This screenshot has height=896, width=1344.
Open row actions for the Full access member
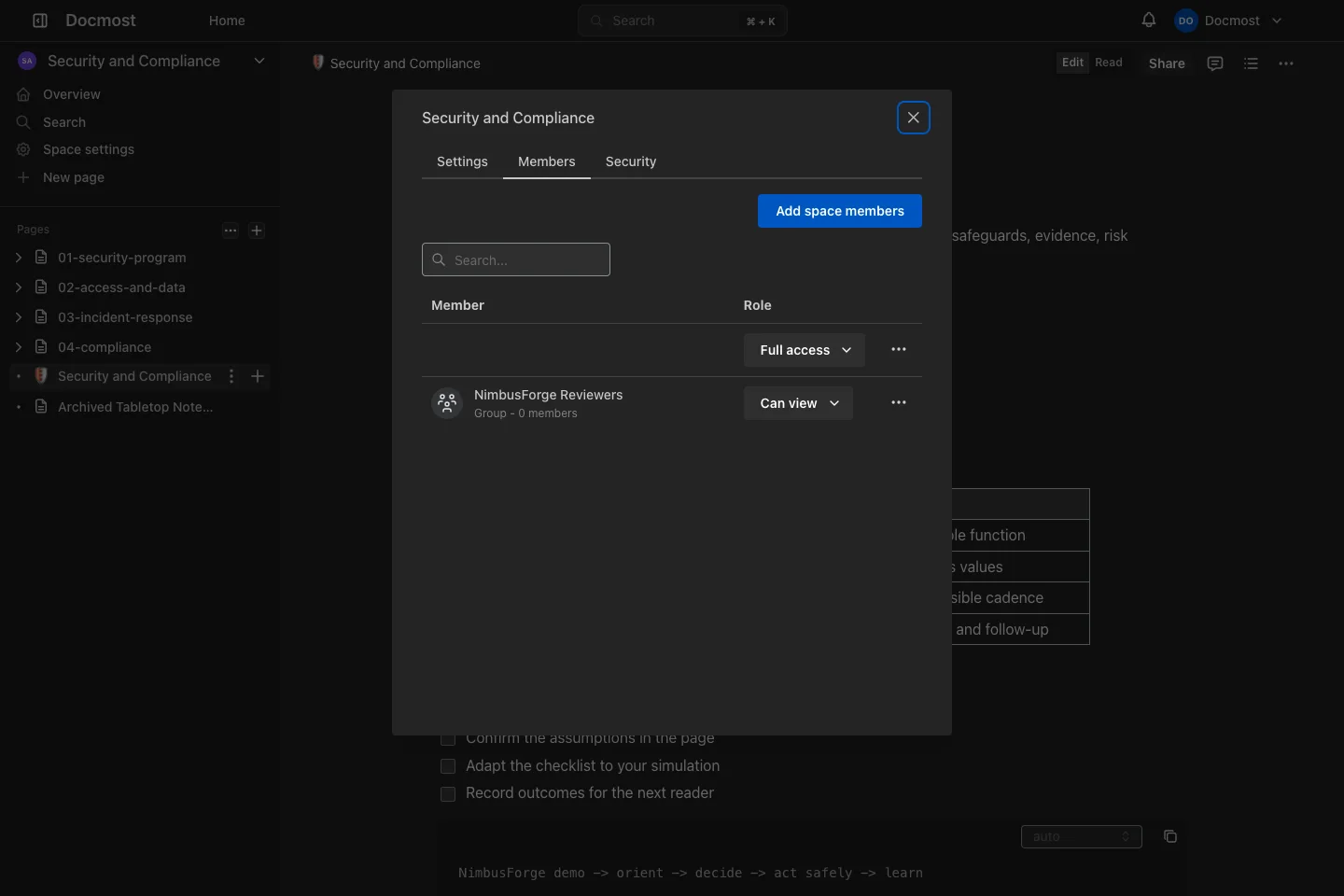[x=899, y=349]
